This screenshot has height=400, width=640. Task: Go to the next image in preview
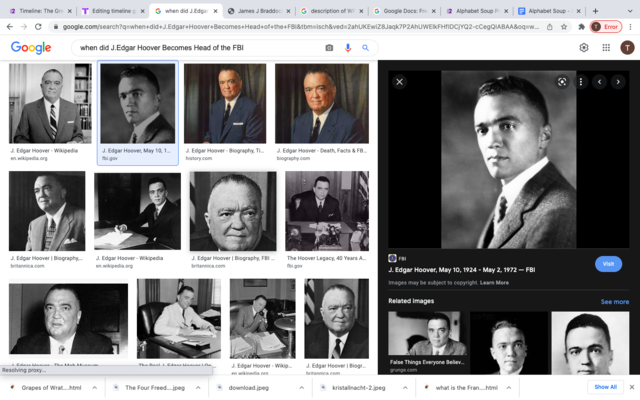coord(618,82)
